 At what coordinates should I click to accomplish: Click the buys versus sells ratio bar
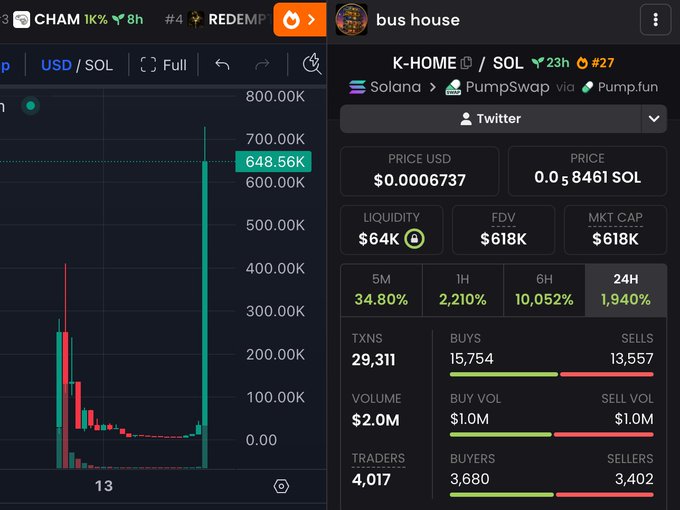point(552,374)
